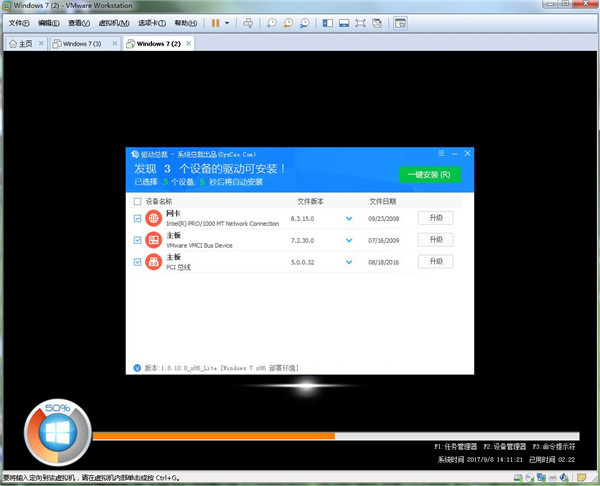Image resolution: width=600 pixels, height=486 pixels.
Task: Uncheck the 网卡 Intel PRO/1000 device checkbox
Action: click(137, 219)
